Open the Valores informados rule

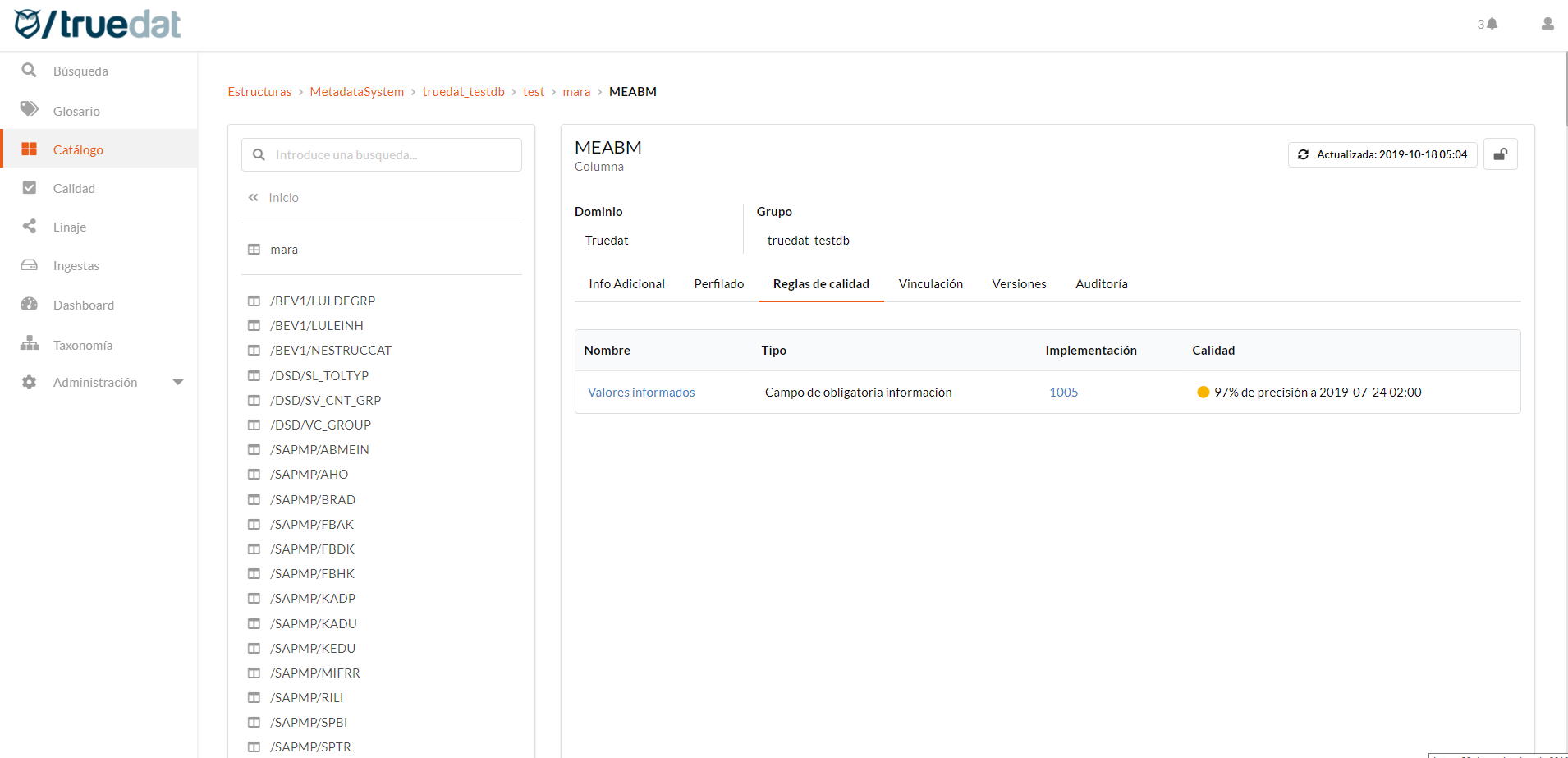(x=641, y=392)
